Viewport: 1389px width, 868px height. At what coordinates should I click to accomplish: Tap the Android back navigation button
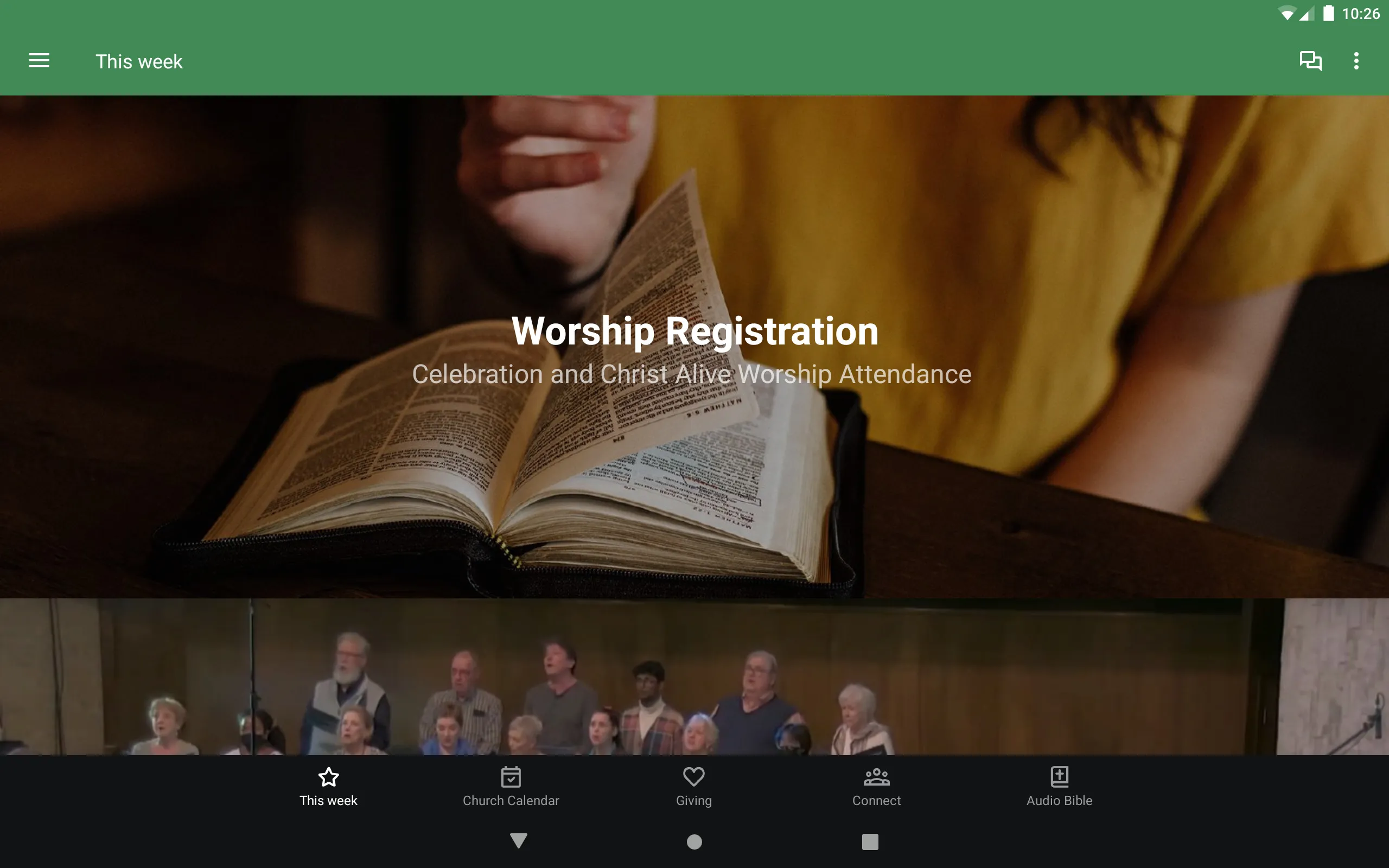pos(518,841)
